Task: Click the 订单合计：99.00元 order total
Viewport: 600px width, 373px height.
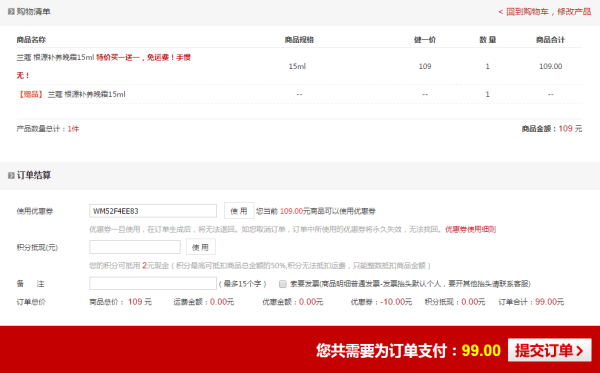Action: [x=531, y=302]
